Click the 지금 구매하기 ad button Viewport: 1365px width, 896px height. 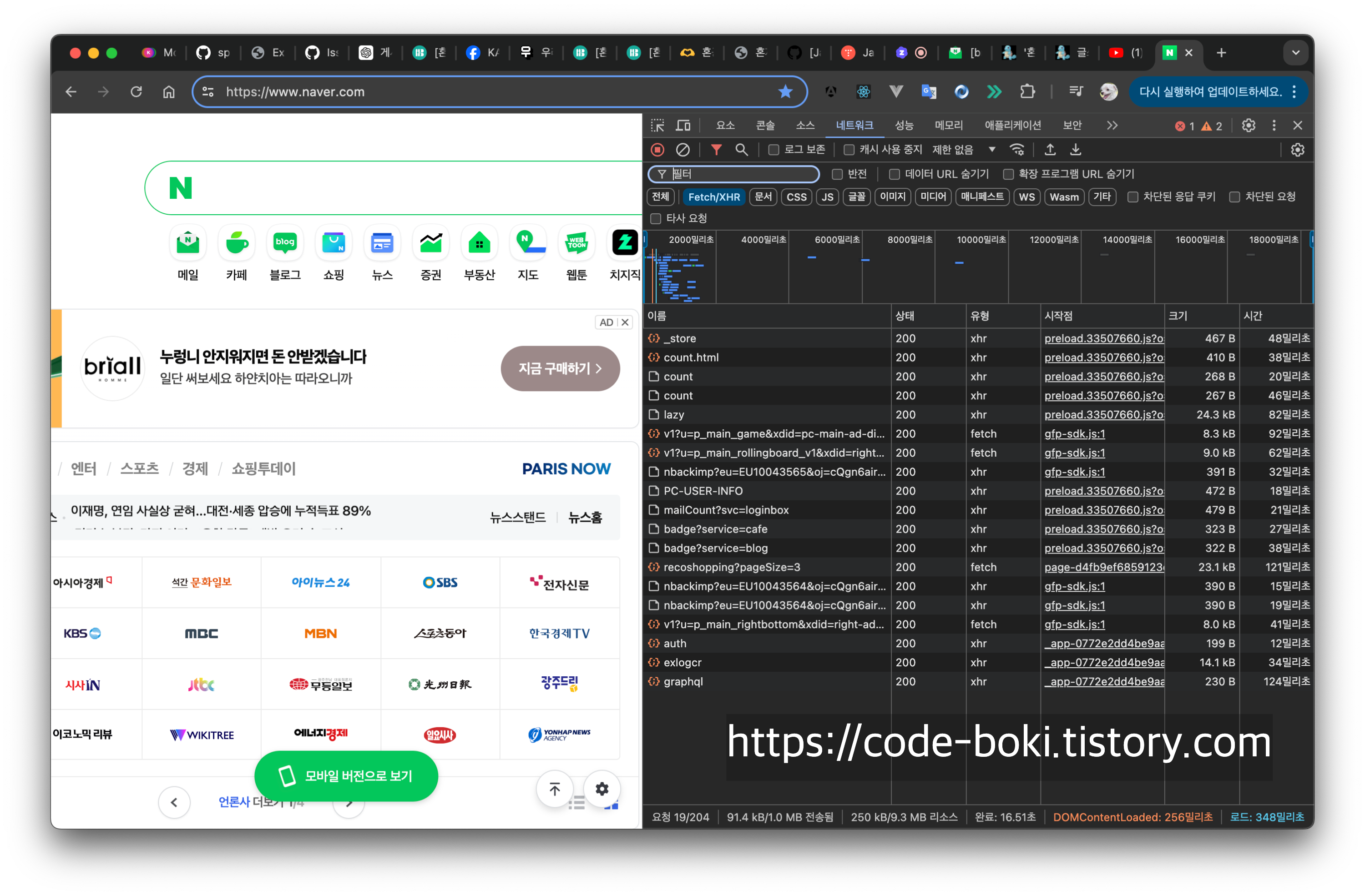coord(560,368)
